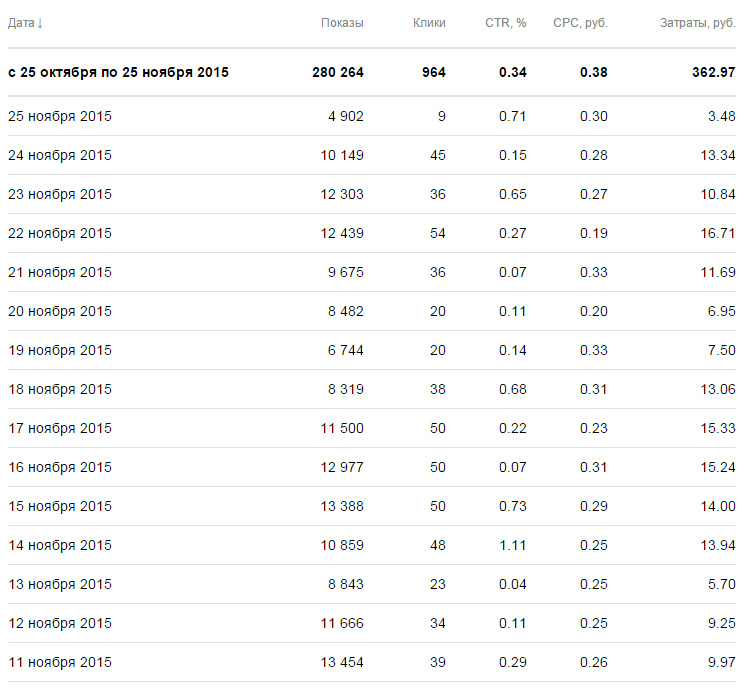Screen dimensions: 755x696
Task: Click total clicks value 964
Action: 433,72
